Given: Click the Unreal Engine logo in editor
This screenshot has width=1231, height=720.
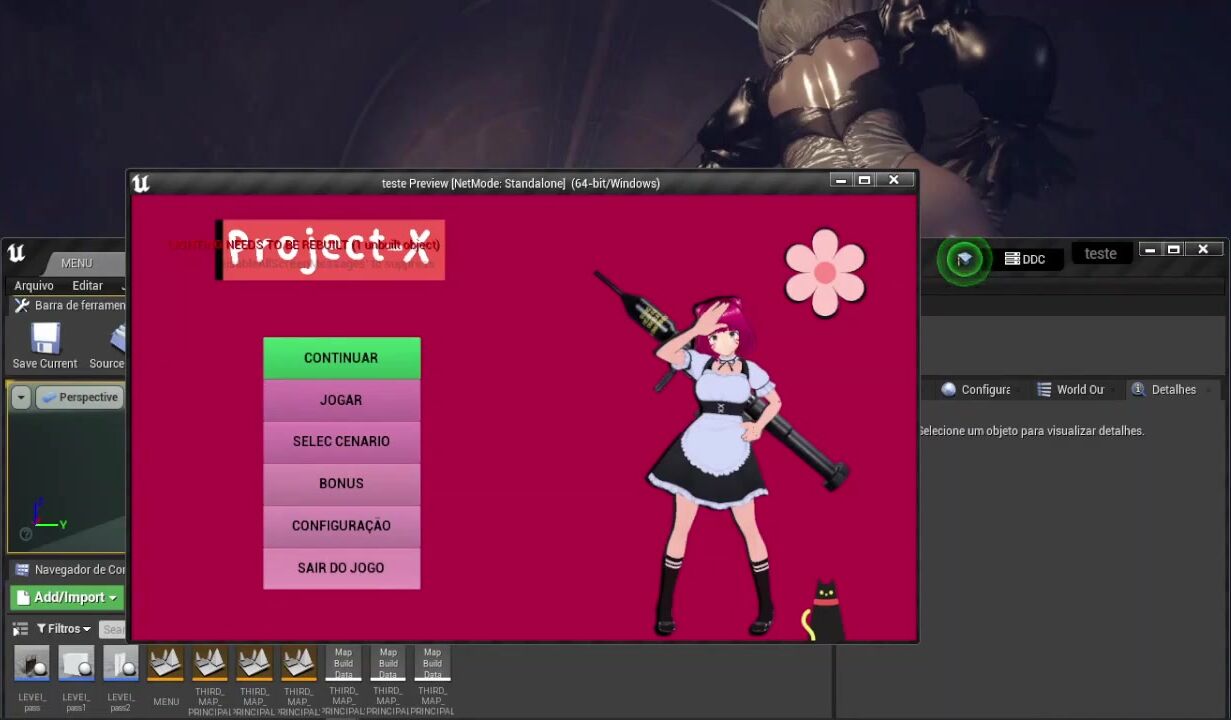Looking at the screenshot, I should tap(17, 253).
